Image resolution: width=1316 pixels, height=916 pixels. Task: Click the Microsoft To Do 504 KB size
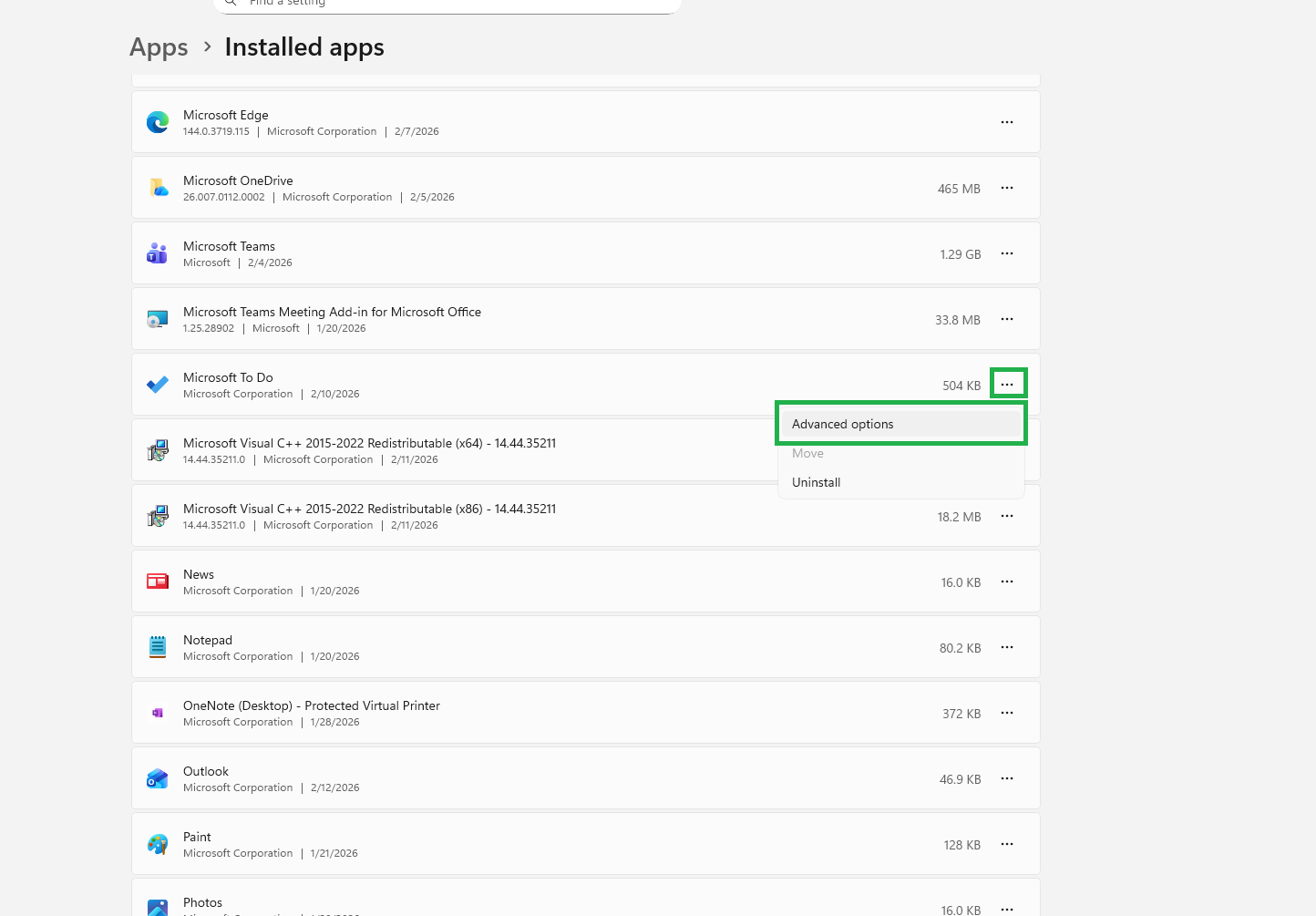(961, 386)
